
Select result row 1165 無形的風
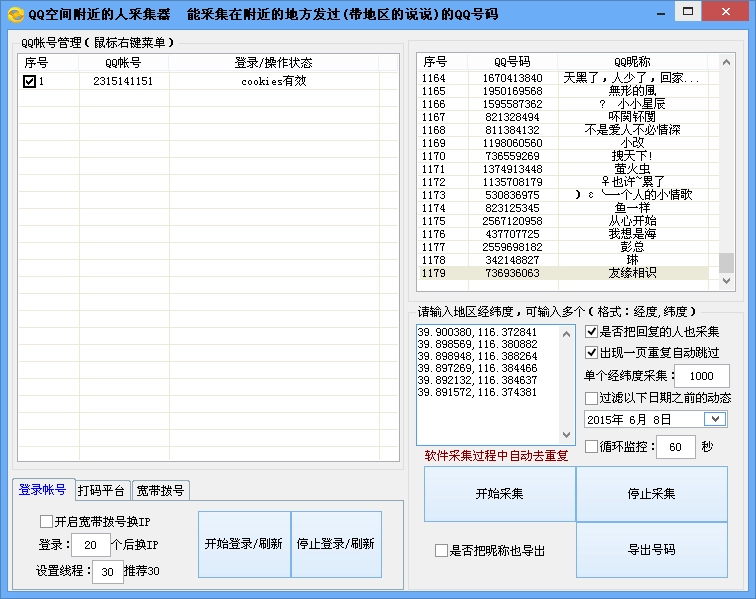(563, 91)
